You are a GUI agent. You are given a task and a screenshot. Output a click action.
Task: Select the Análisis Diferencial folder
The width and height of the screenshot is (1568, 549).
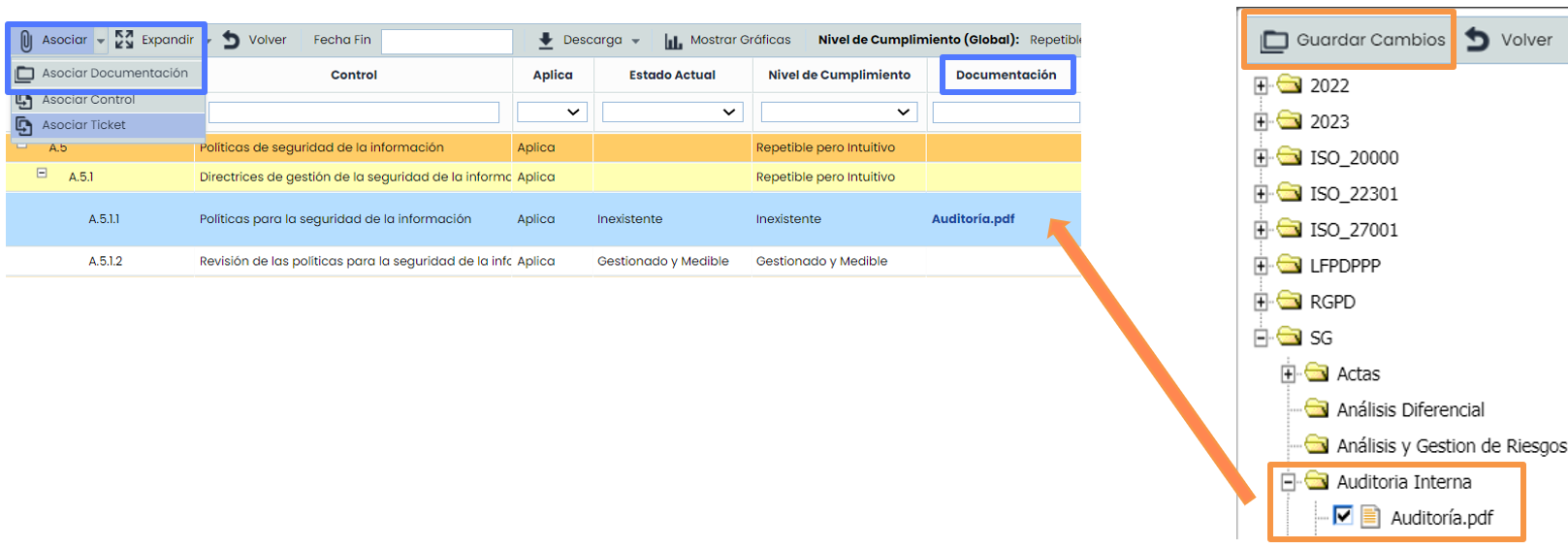tap(1409, 409)
